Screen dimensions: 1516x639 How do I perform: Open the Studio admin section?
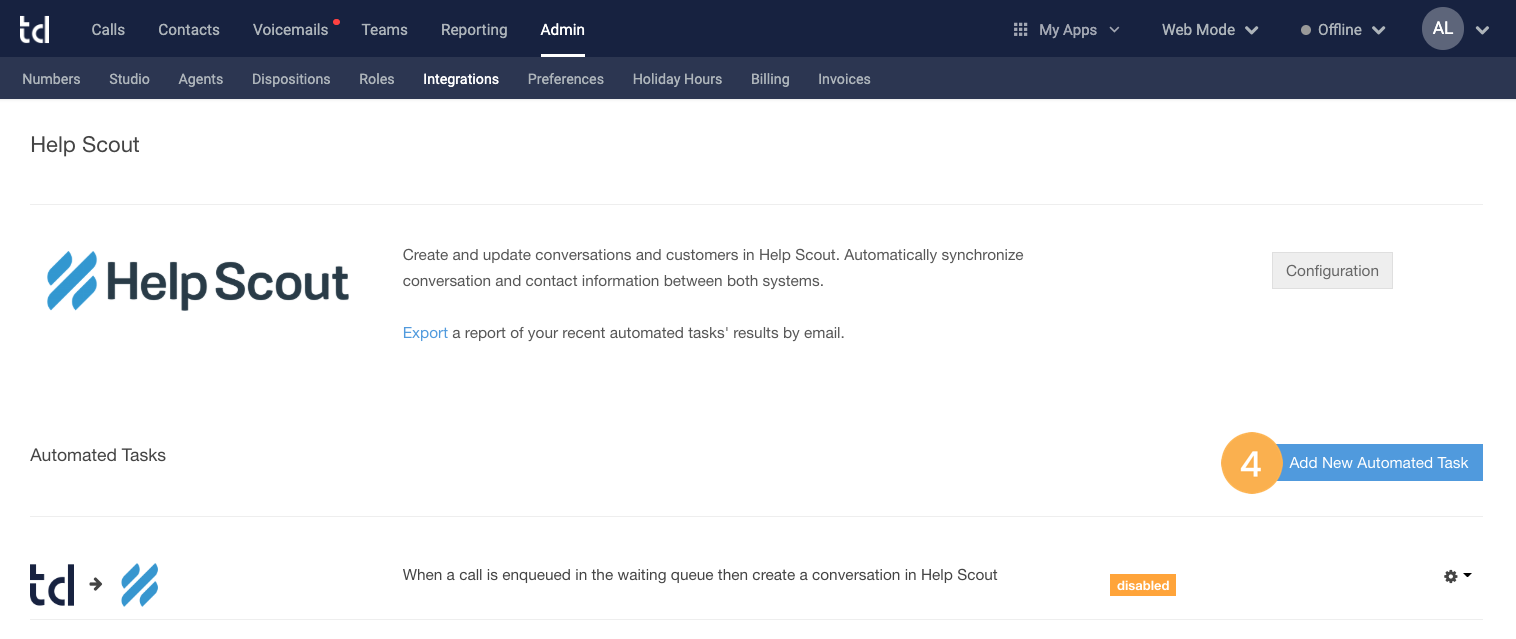(129, 79)
